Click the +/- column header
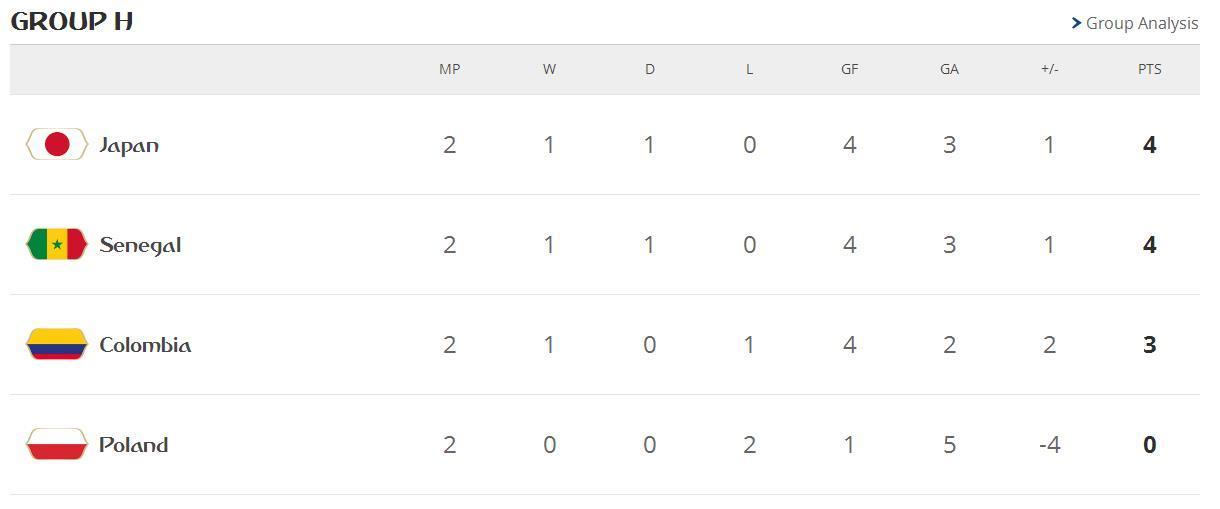Screen dimensions: 1220x509 (1049, 69)
